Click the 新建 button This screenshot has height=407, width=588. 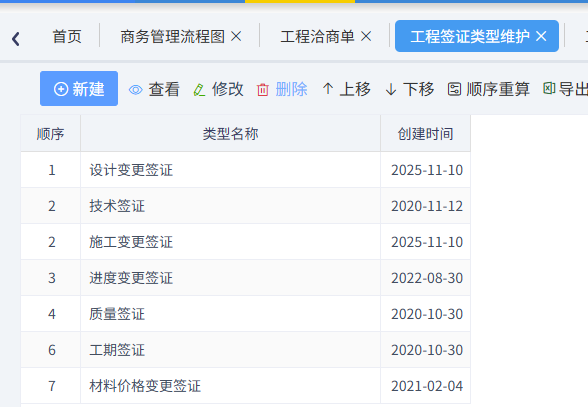79,89
